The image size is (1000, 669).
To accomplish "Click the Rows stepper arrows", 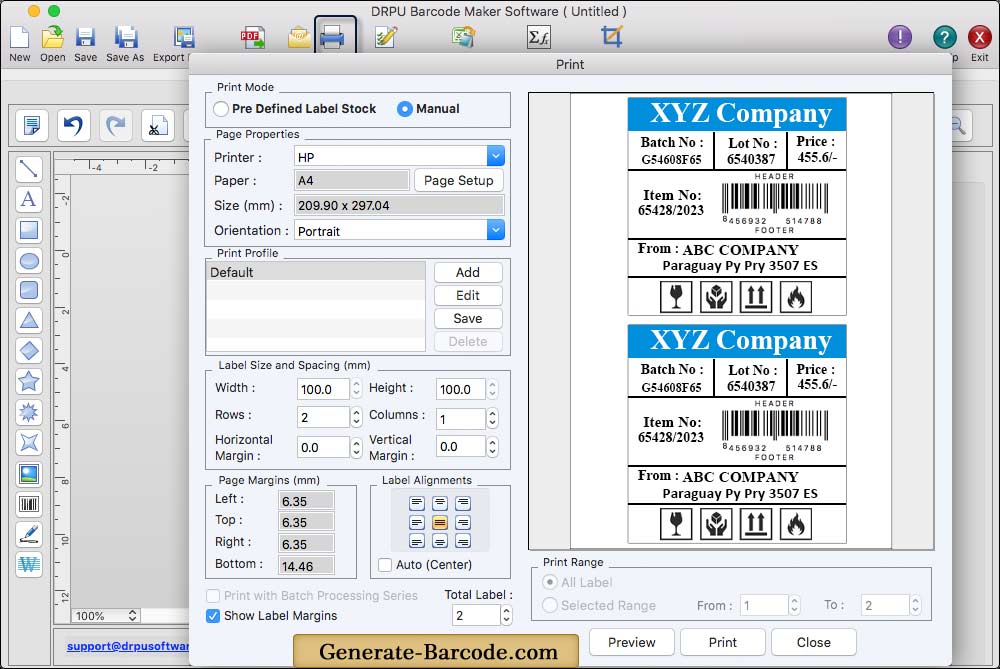I will tap(357, 417).
